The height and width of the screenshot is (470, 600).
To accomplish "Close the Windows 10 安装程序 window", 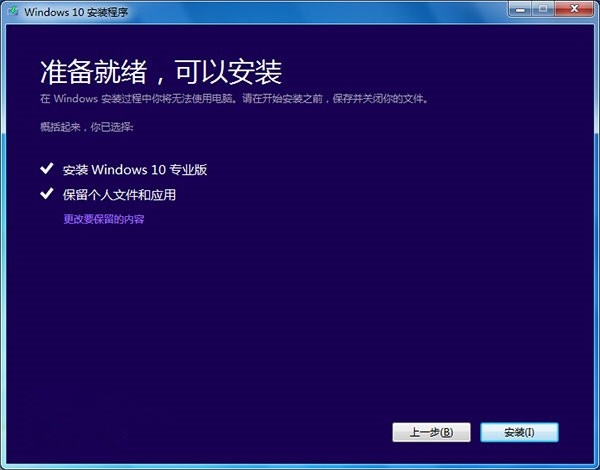I will coord(574,9).
